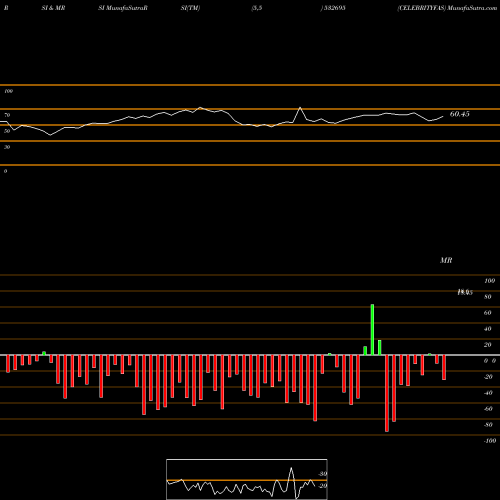Click the SI & MR header text
500x500 pixels.
(x=53, y=8)
